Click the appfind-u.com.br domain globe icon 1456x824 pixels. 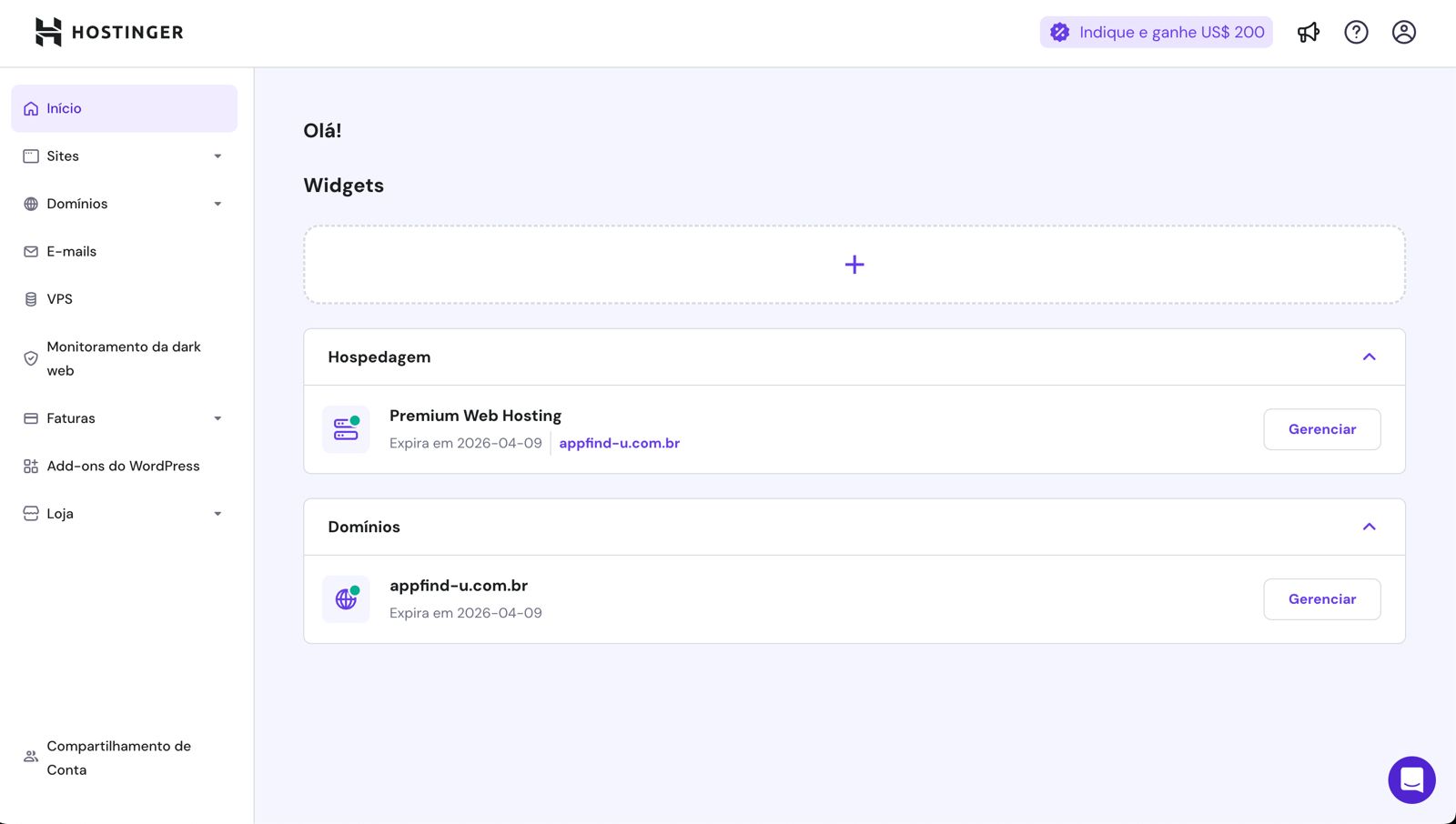pyautogui.click(x=346, y=599)
